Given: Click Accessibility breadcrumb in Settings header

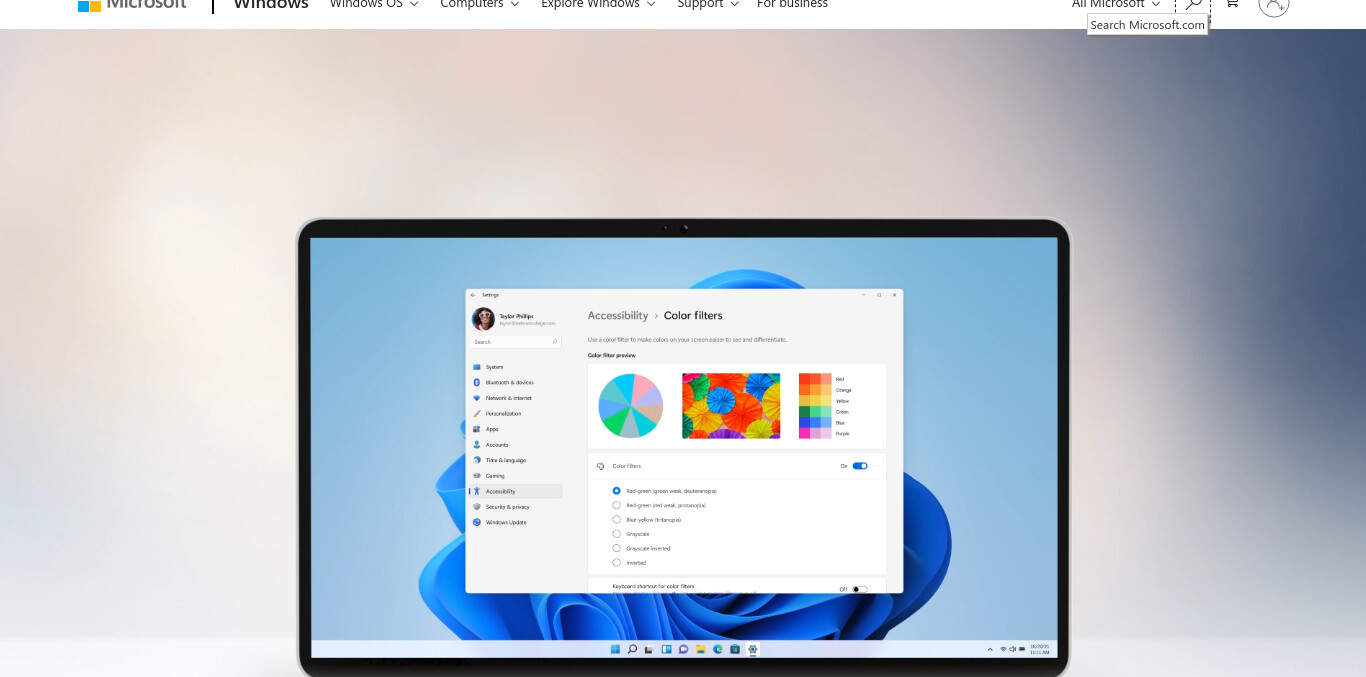Looking at the screenshot, I should pos(618,315).
